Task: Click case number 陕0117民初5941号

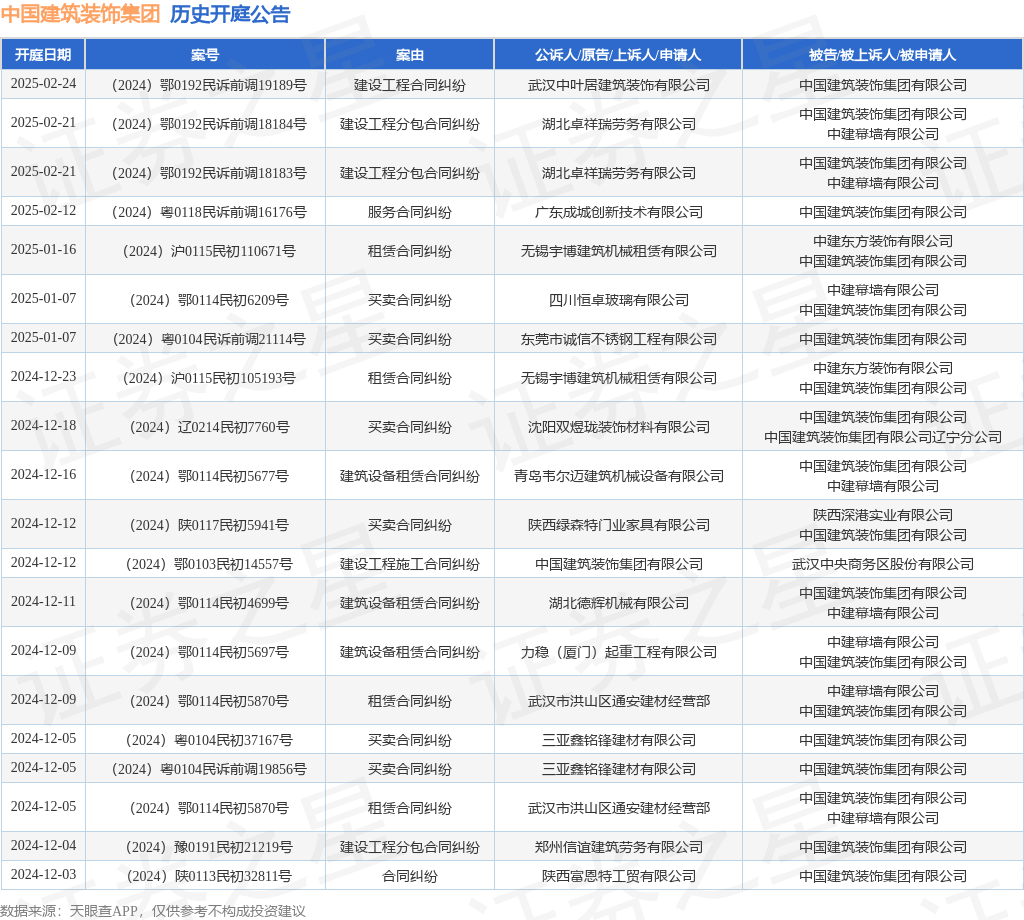Action: [209, 526]
